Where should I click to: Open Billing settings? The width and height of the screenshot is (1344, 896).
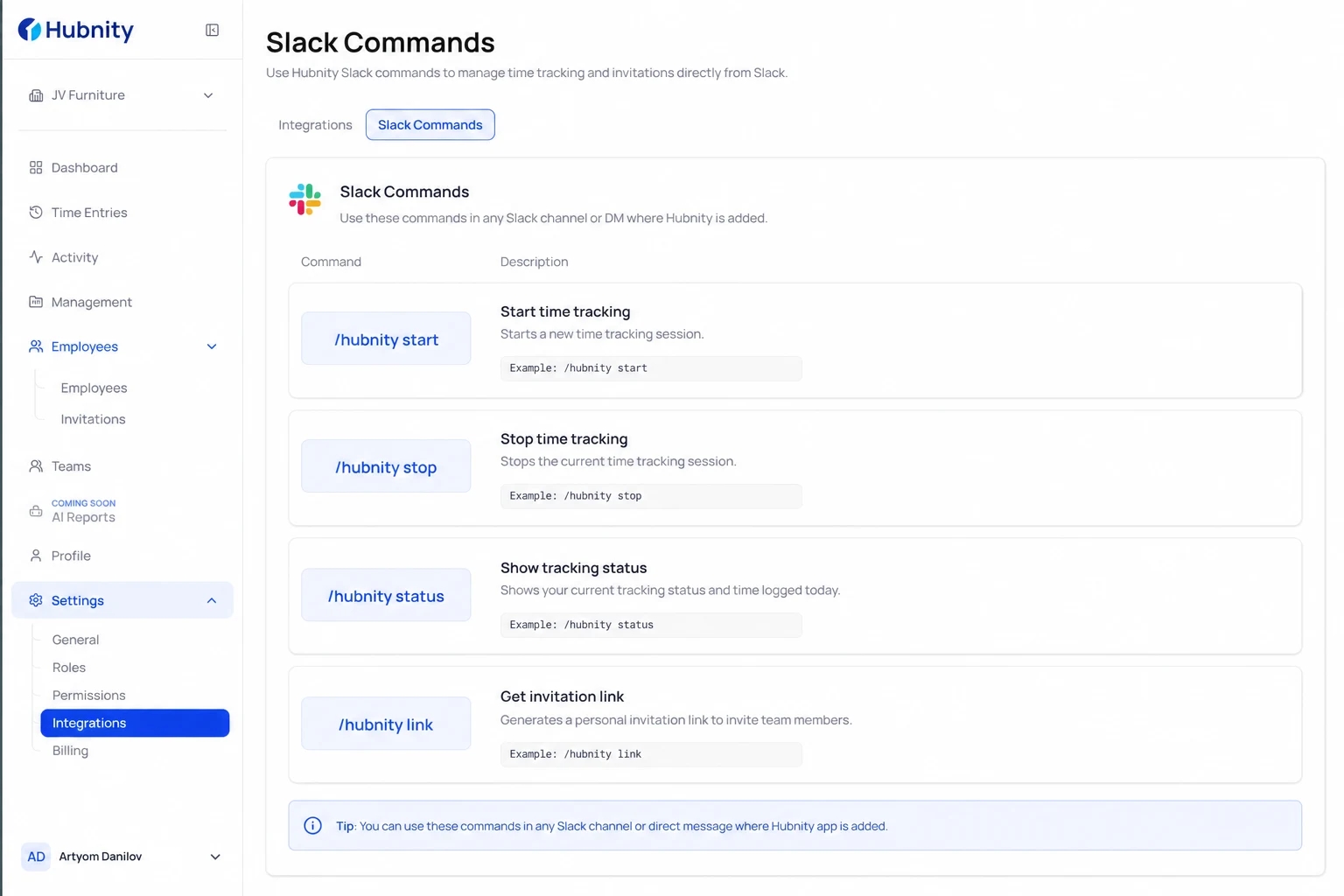click(70, 751)
